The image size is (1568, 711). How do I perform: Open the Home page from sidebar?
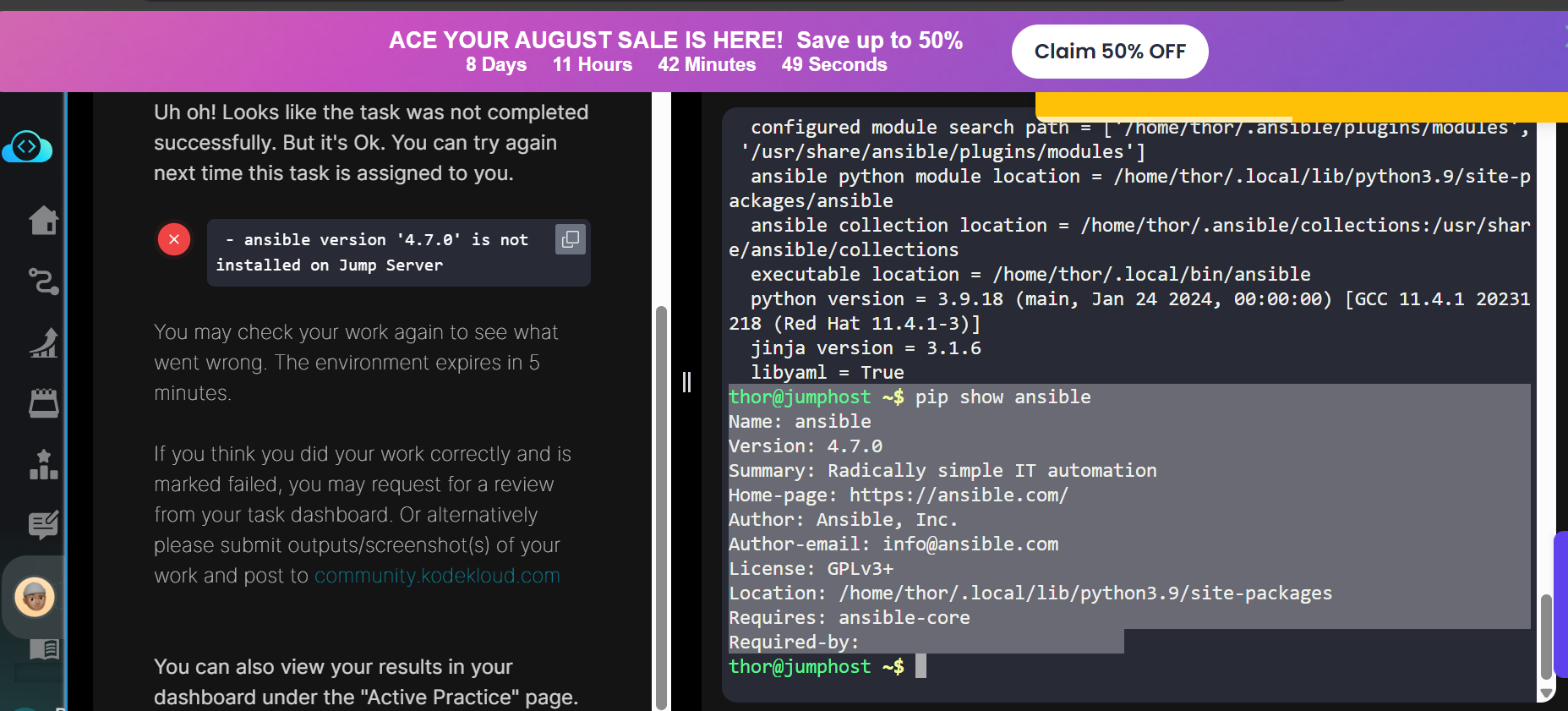(x=43, y=221)
